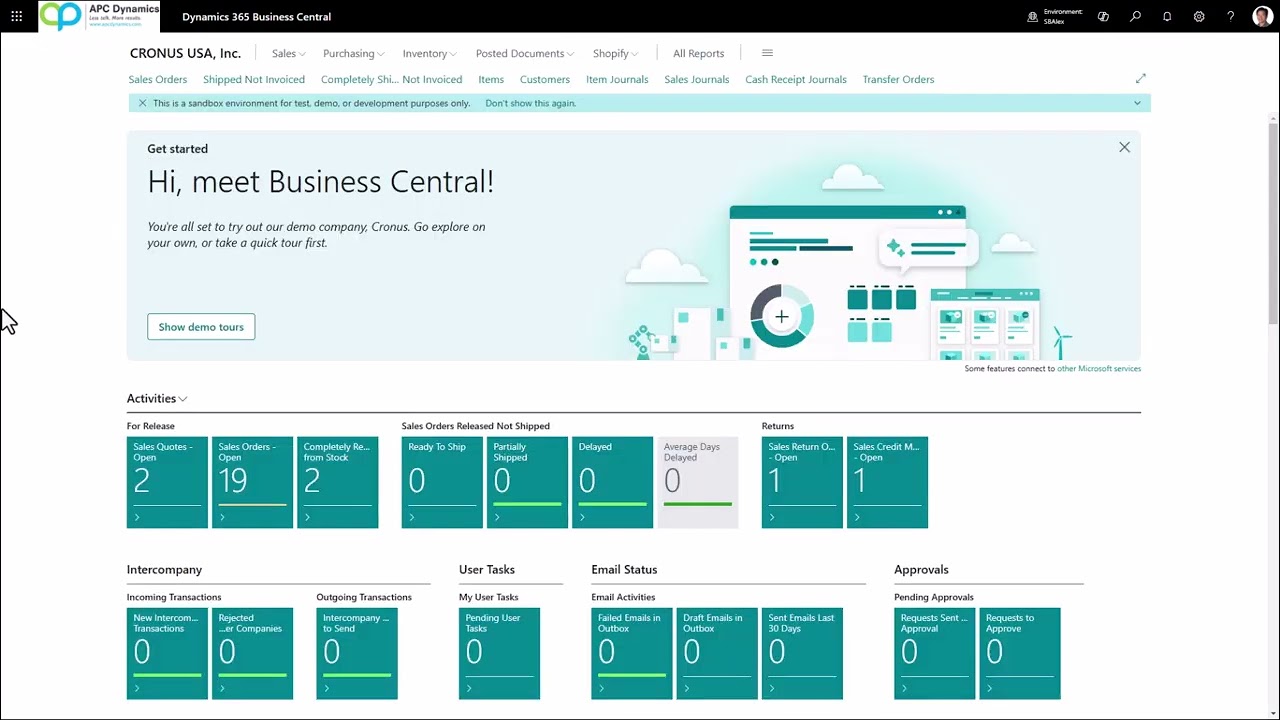Open Cash Receipt Journals
The width and height of the screenshot is (1280, 720).
[x=796, y=79]
